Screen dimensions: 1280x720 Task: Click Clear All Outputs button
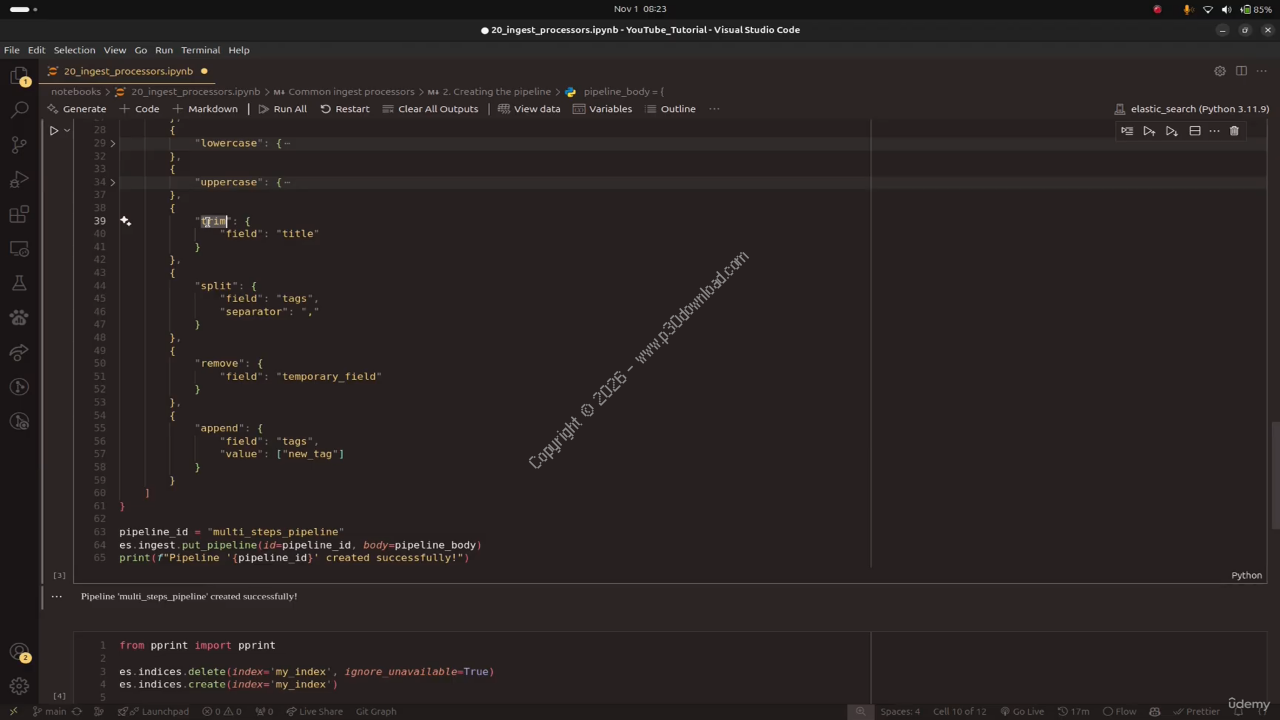[430, 109]
